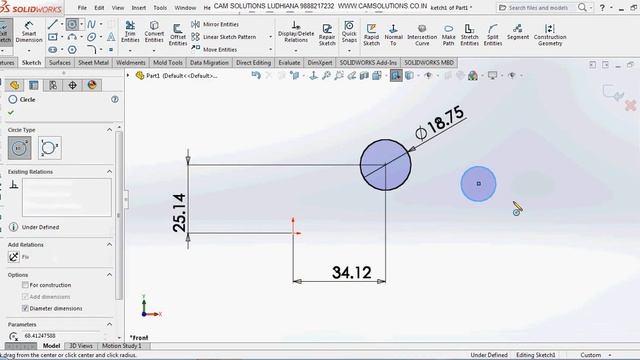Select the Segment tool
This screenshot has width=640, height=360.
(x=518, y=31)
